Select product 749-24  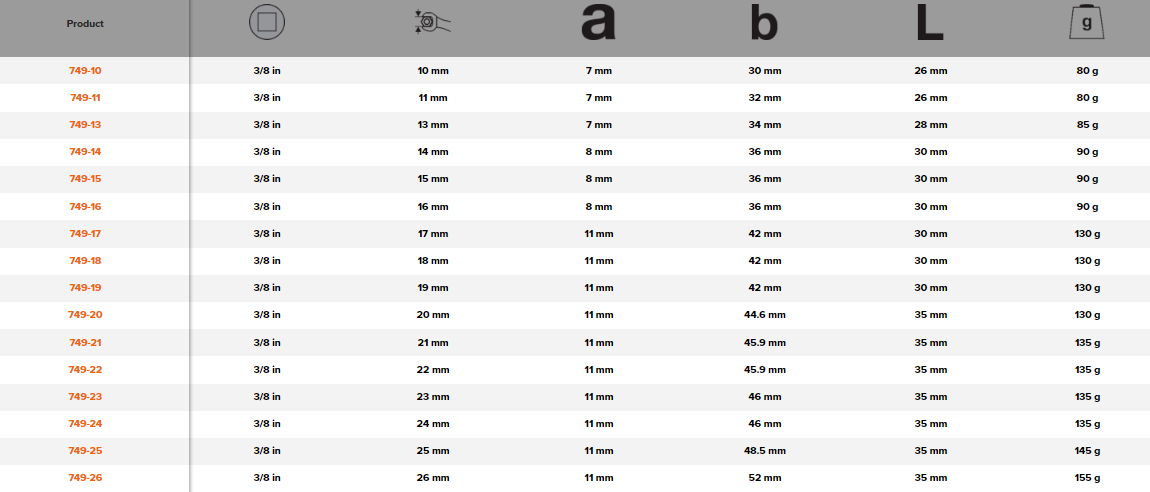[85, 424]
